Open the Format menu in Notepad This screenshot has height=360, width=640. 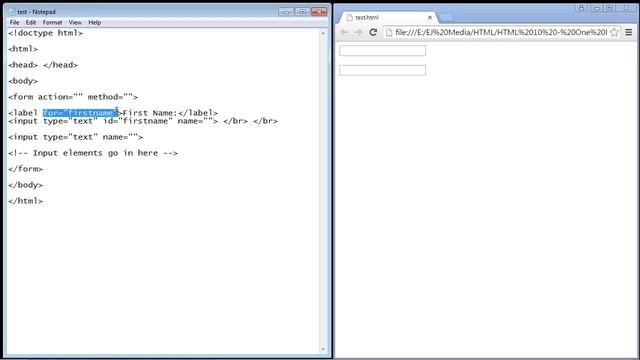[x=52, y=22]
